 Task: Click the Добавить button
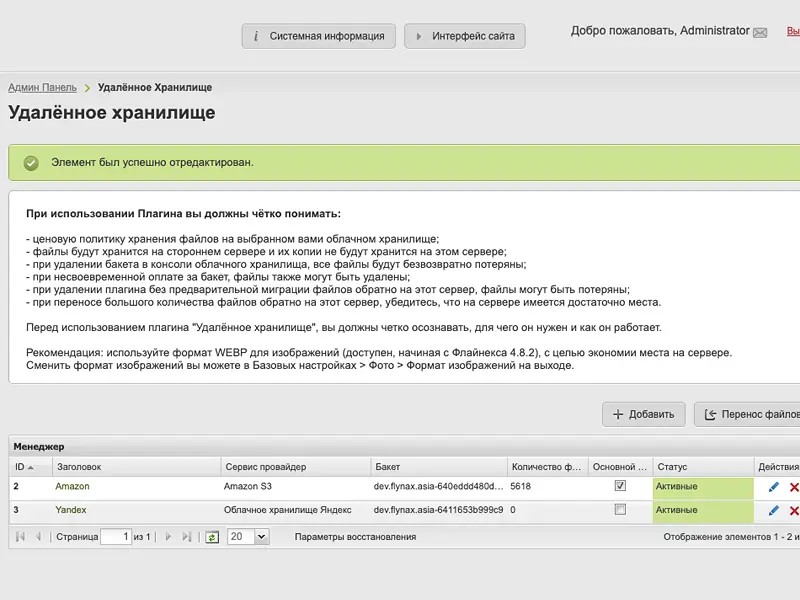[644, 414]
